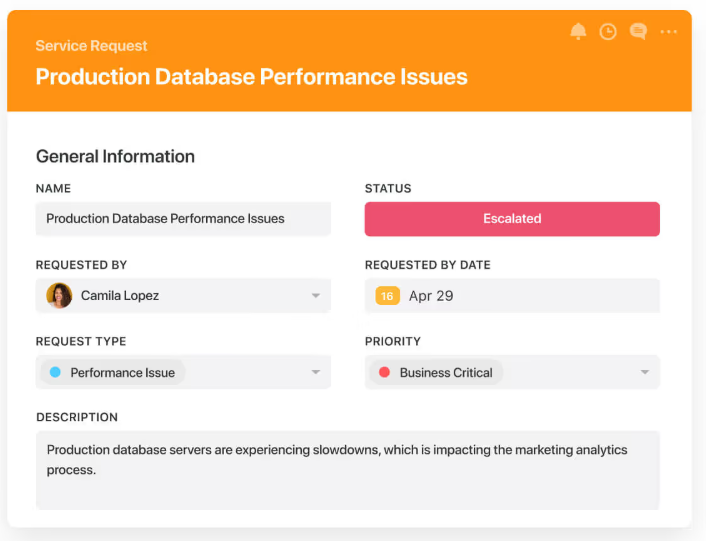Click the Service Request header label
706x541 pixels.
click(x=91, y=46)
